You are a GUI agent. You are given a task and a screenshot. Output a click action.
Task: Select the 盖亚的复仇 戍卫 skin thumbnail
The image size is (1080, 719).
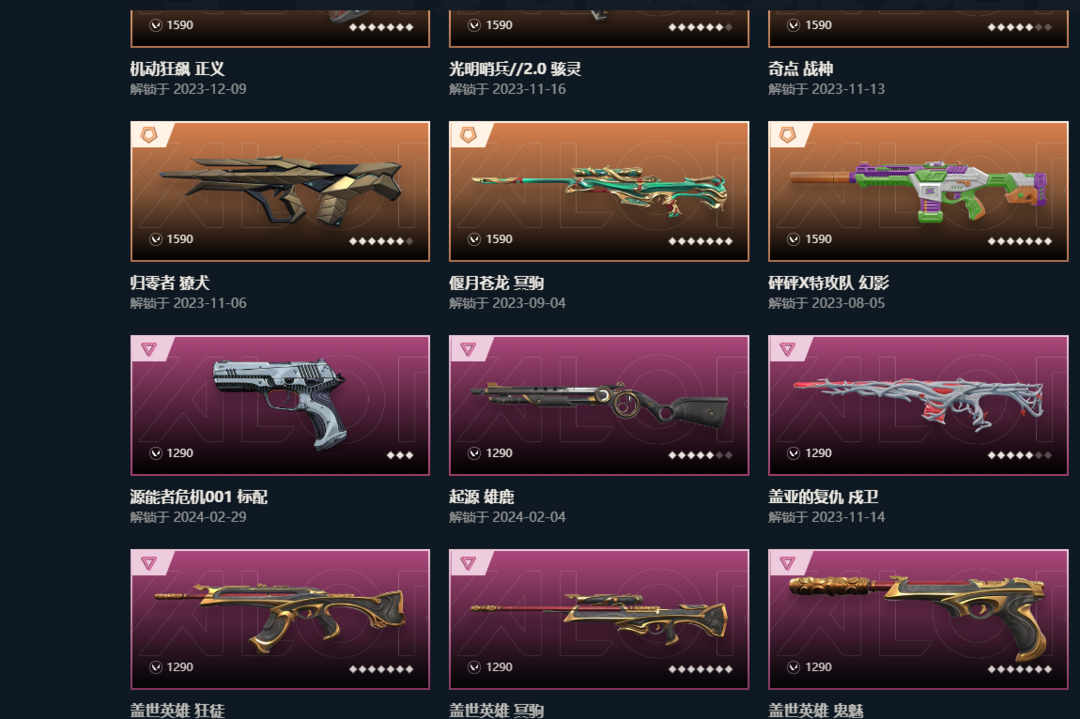tap(918, 406)
